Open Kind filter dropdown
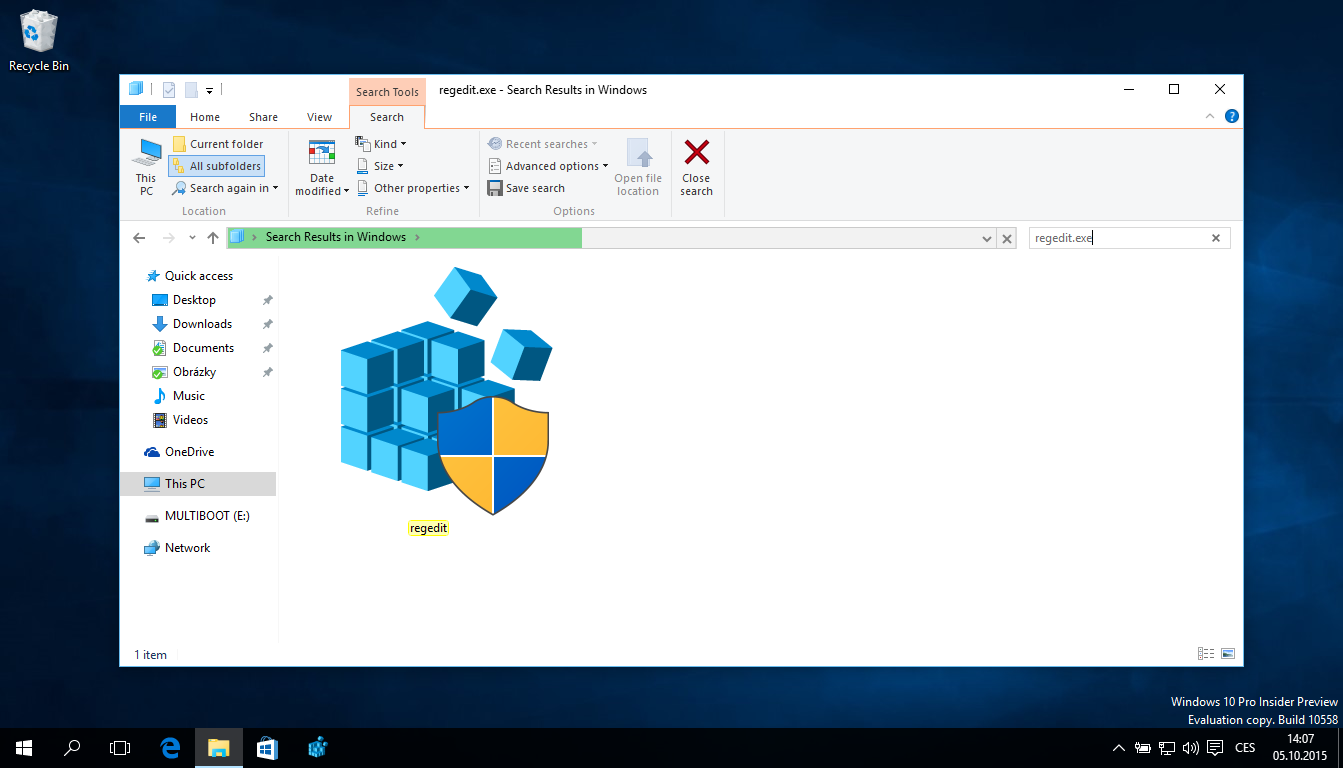The height and width of the screenshot is (768, 1343). [381, 144]
